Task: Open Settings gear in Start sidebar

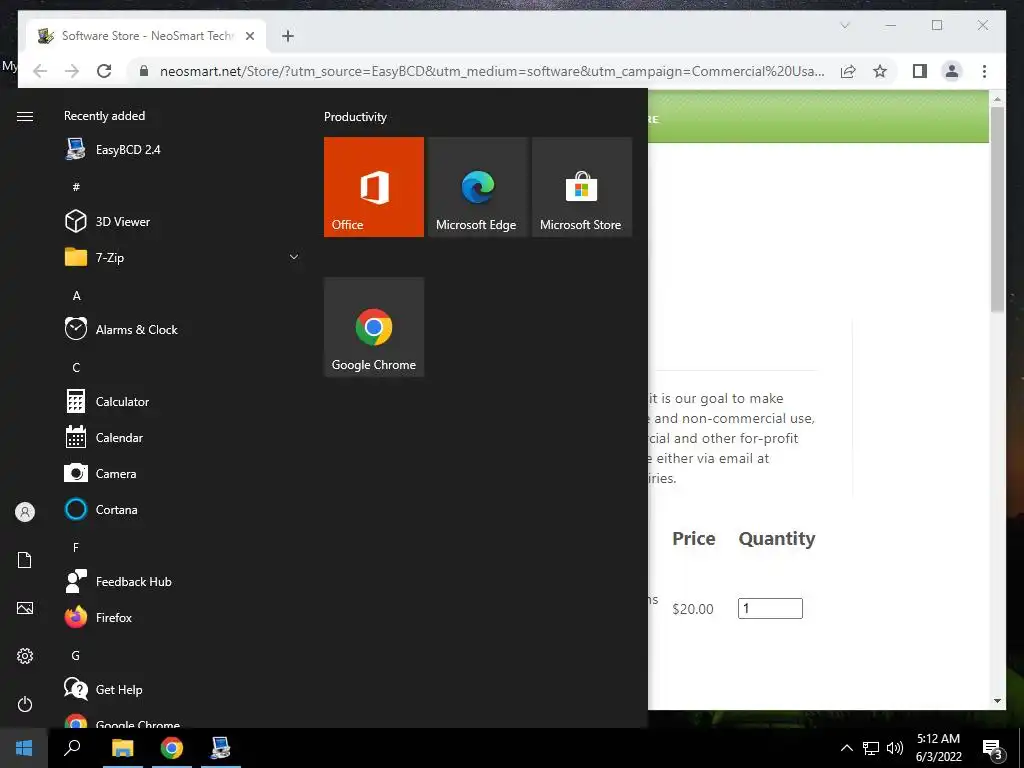Action: [25, 656]
